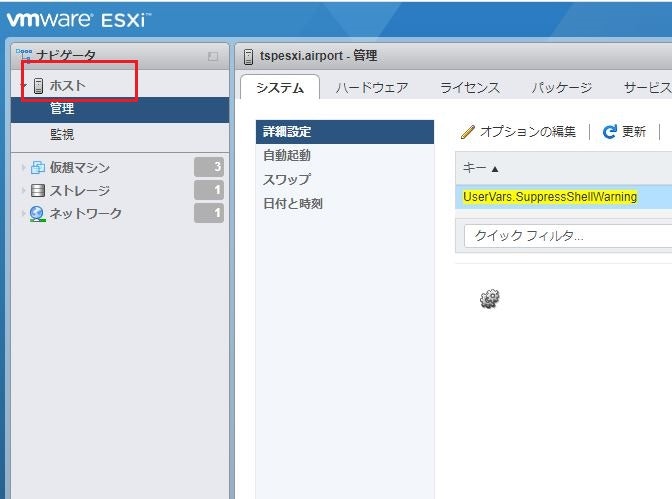The image size is (672, 499).
Task: Open the サービス tab
Action: tap(648, 87)
